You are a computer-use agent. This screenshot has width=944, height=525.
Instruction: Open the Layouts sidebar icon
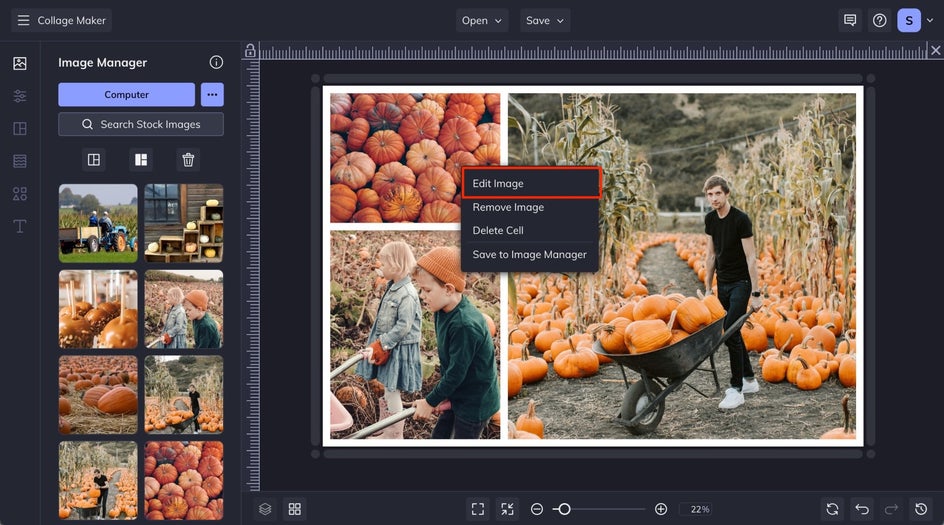[20, 129]
